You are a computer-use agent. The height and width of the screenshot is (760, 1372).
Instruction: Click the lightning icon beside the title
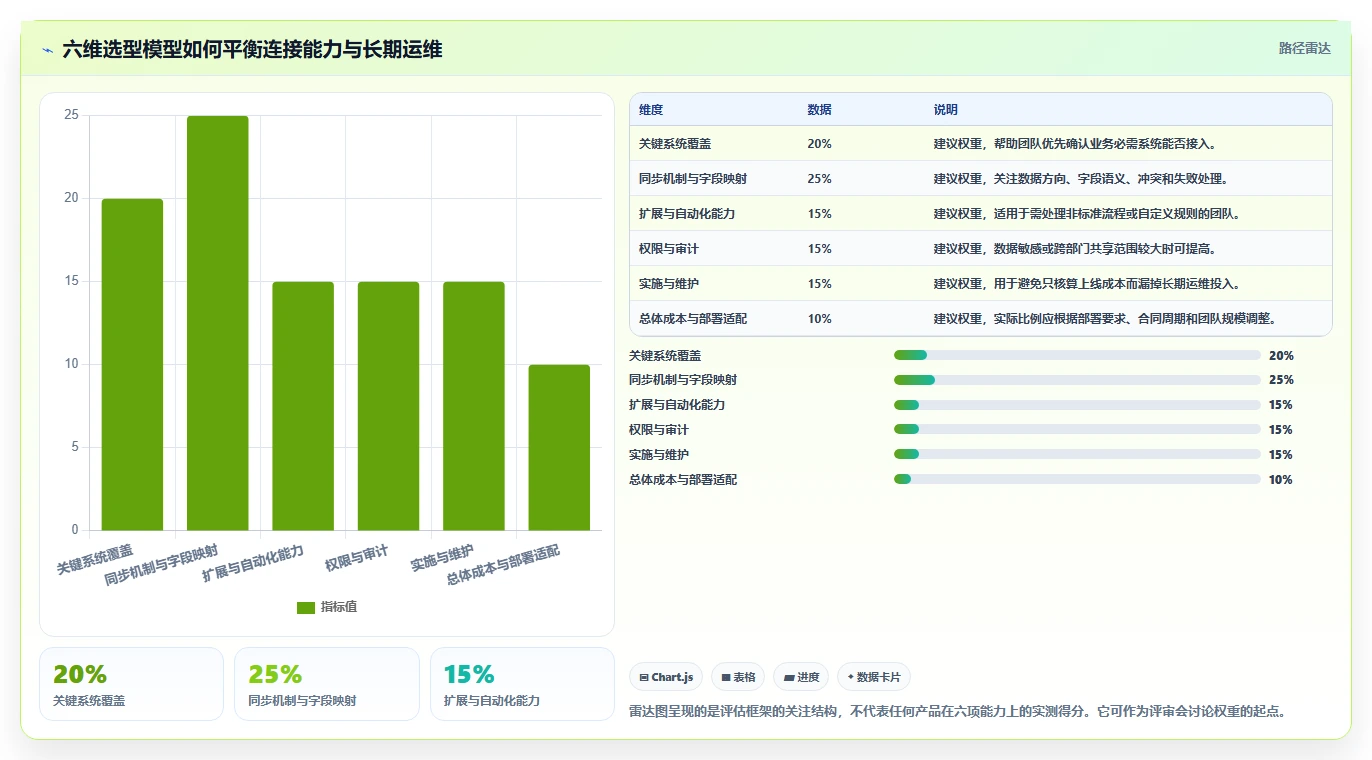coord(48,50)
